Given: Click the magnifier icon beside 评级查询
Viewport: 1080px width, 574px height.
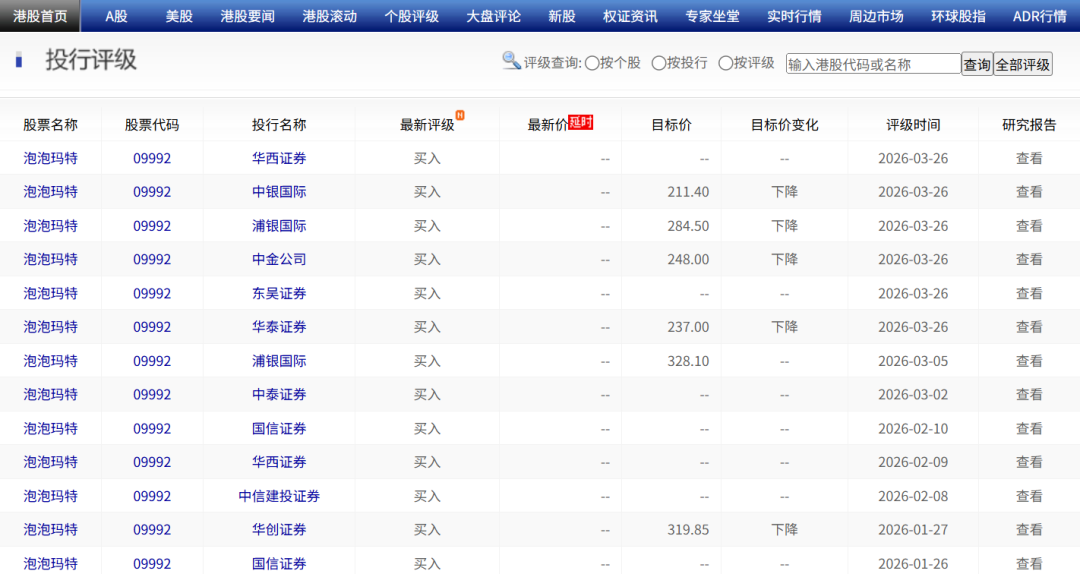Looking at the screenshot, I should (x=511, y=61).
